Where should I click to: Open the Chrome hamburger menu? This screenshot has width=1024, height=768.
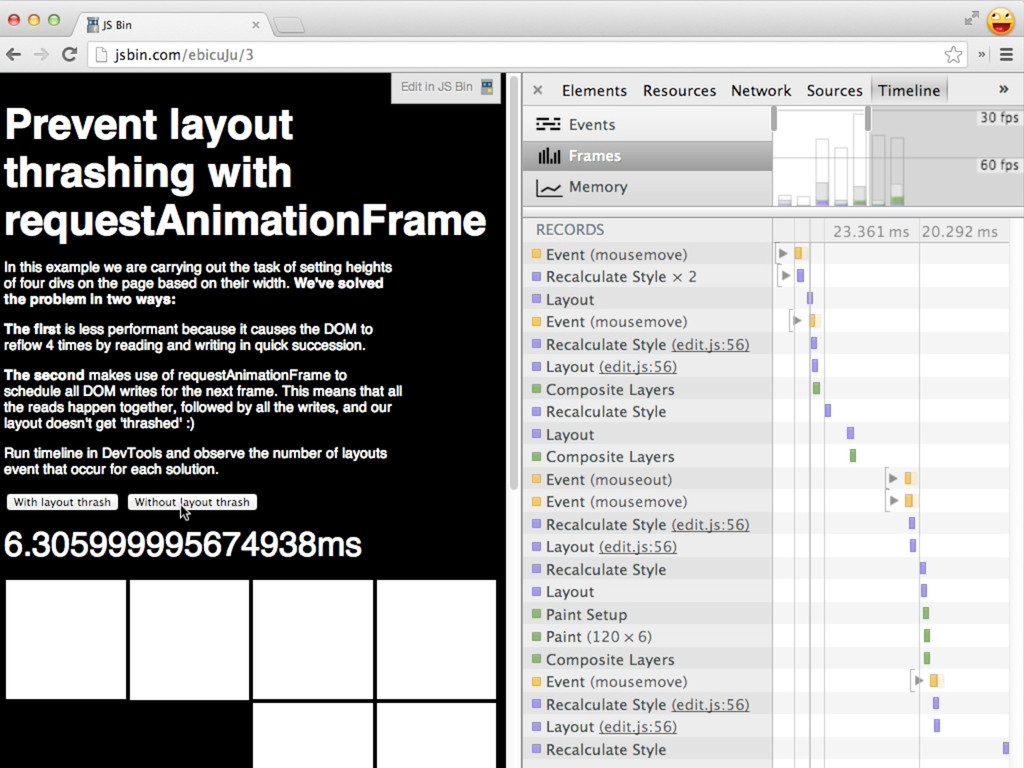[1006, 55]
